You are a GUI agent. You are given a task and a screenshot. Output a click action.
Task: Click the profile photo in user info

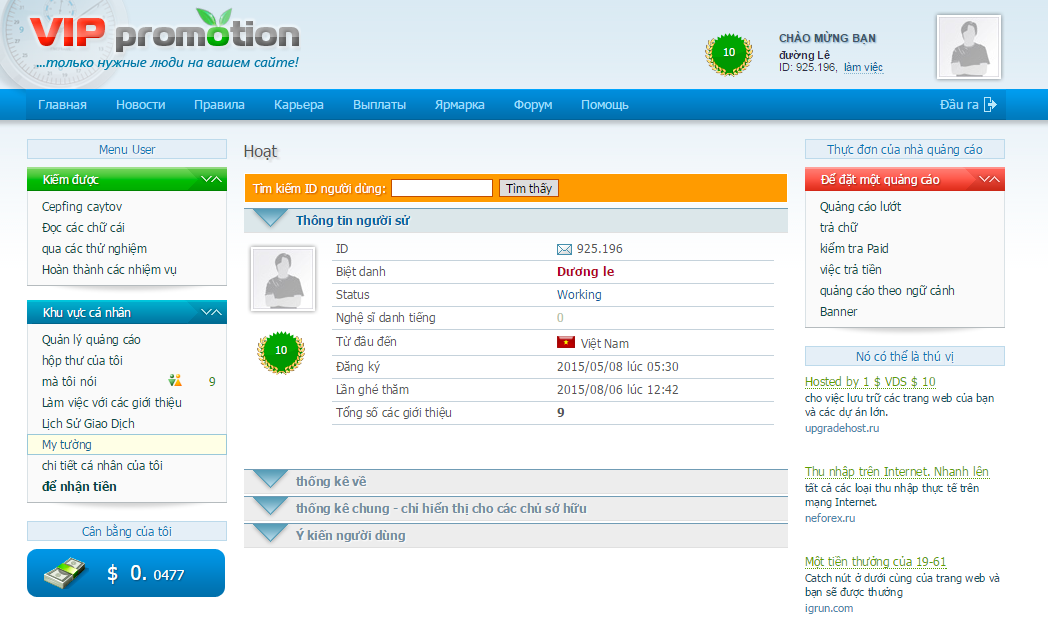pos(283,278)
